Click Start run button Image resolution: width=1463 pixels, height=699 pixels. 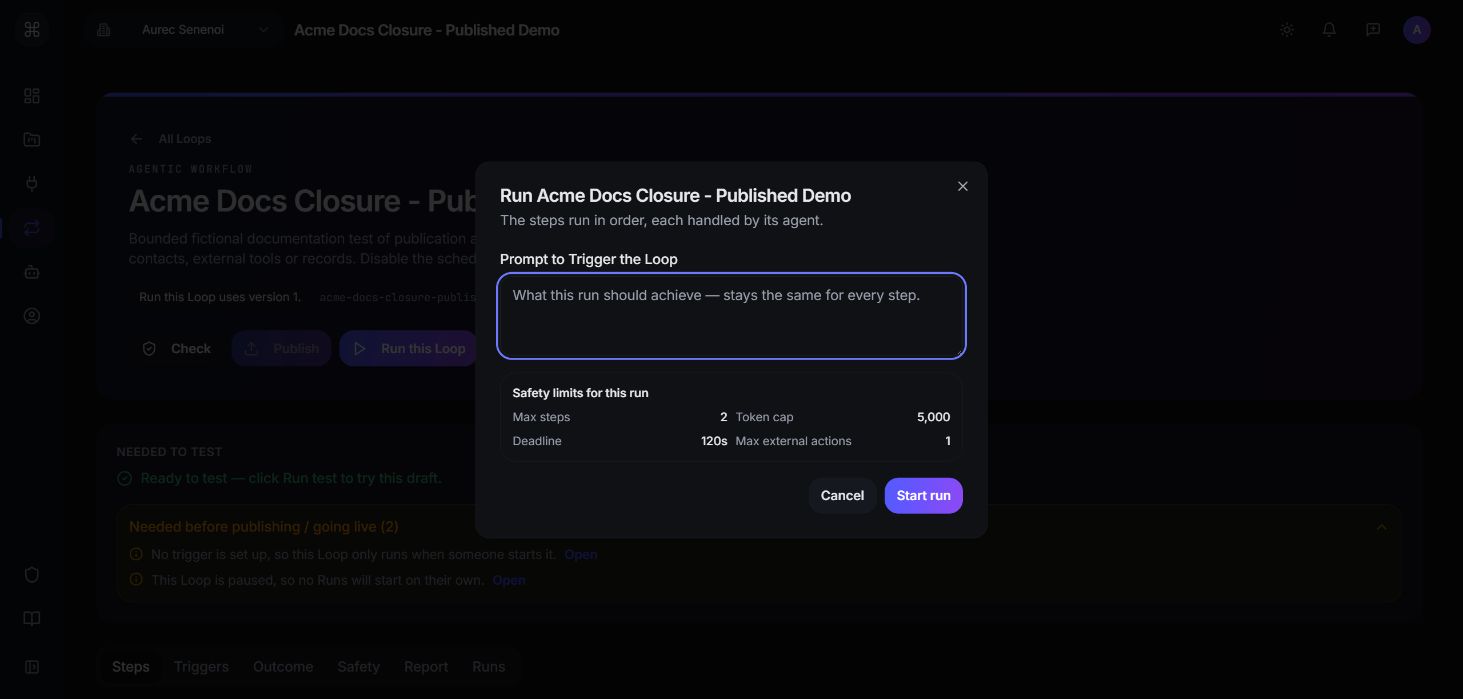923,496
